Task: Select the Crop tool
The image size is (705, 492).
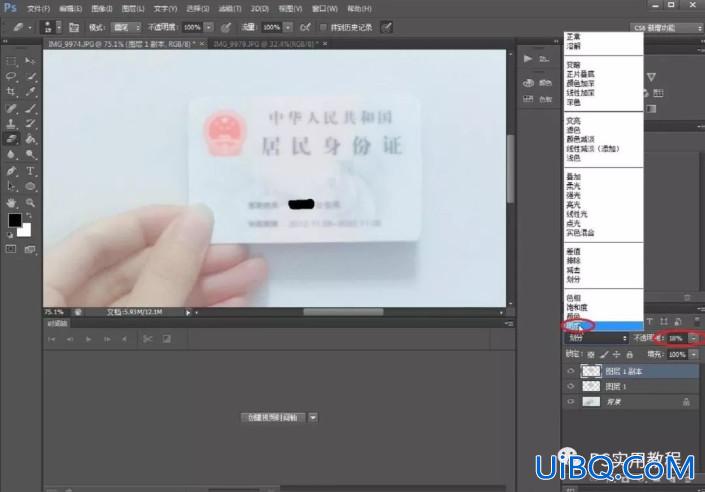Action: tap(11, 92)
